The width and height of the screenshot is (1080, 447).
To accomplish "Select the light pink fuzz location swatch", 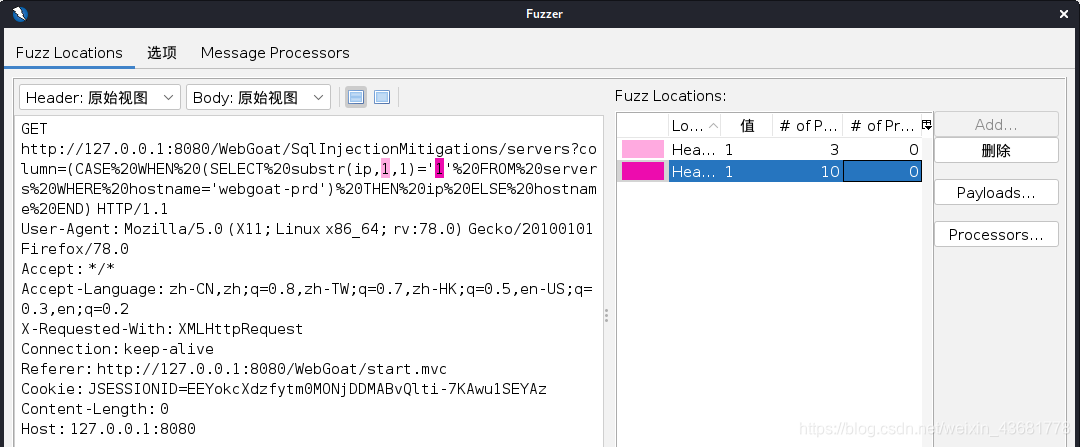I will (x=643, y=149).
